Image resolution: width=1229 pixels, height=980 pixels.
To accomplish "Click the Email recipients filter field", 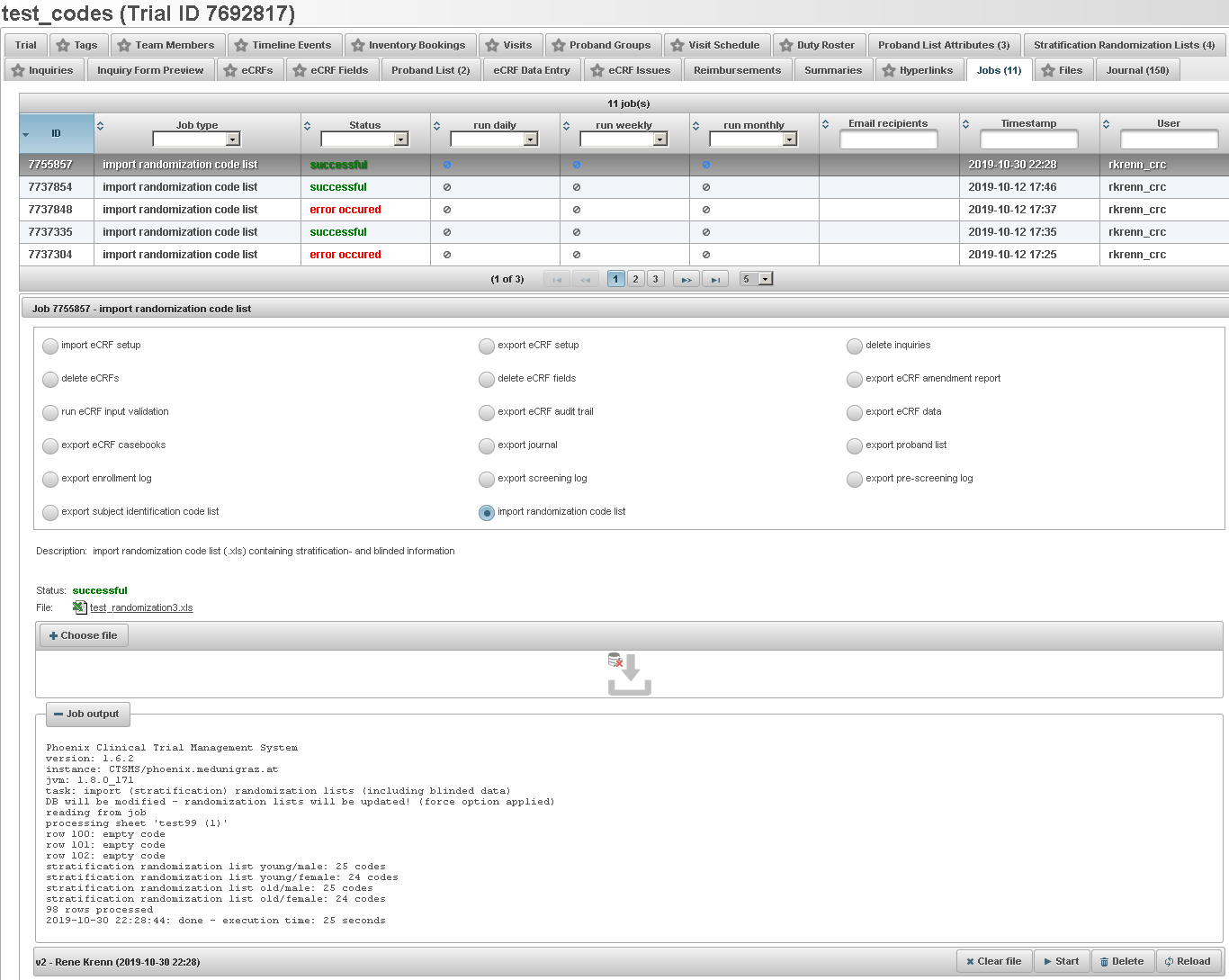I will 889,139.
